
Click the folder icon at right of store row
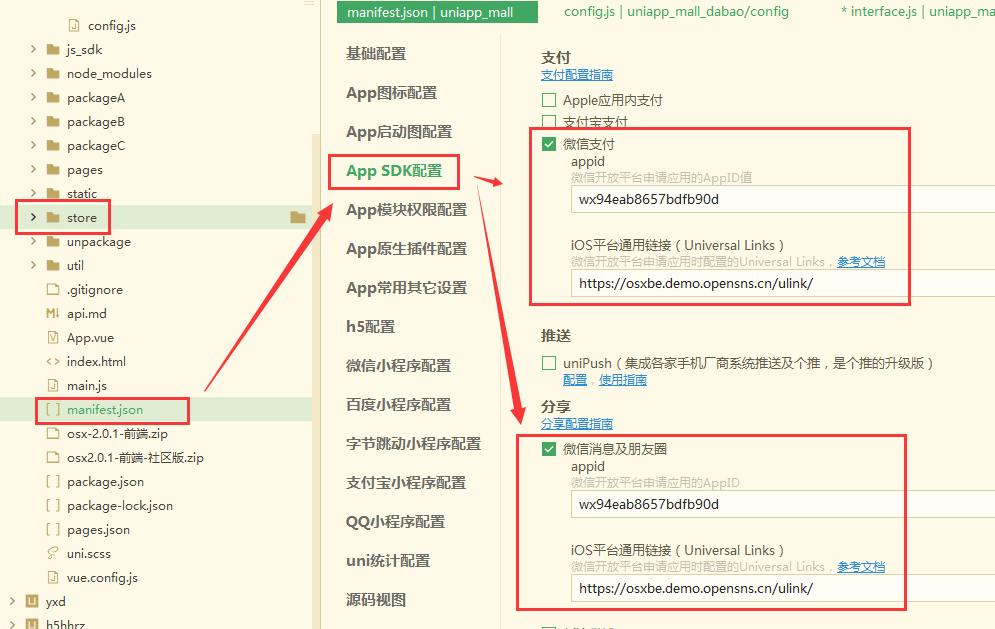[298, 218]
